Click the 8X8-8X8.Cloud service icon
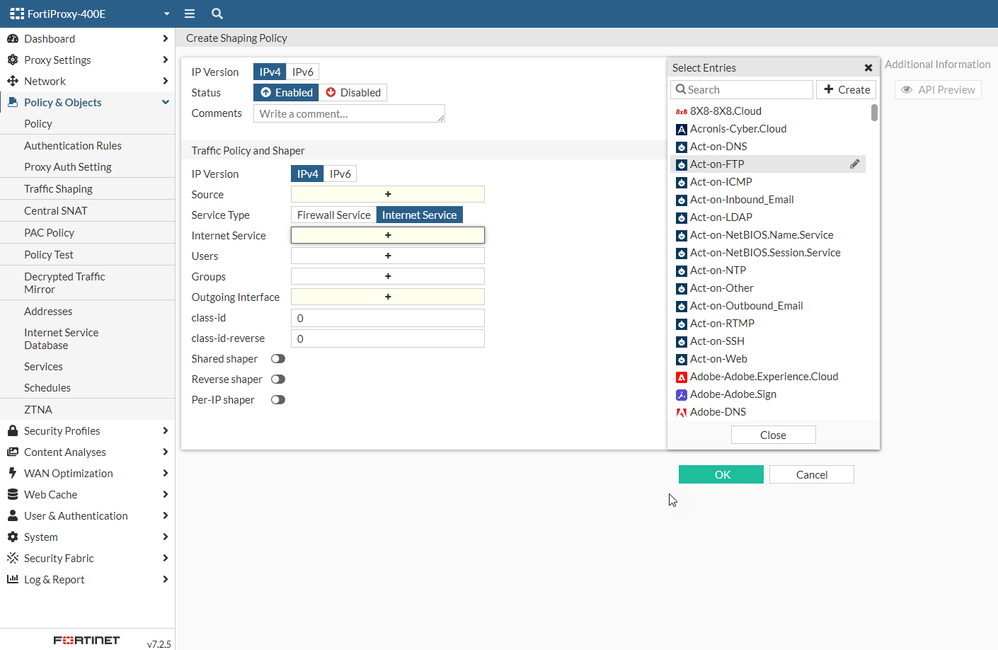Viewport: 998px width, 650px height. click(681, 111)
